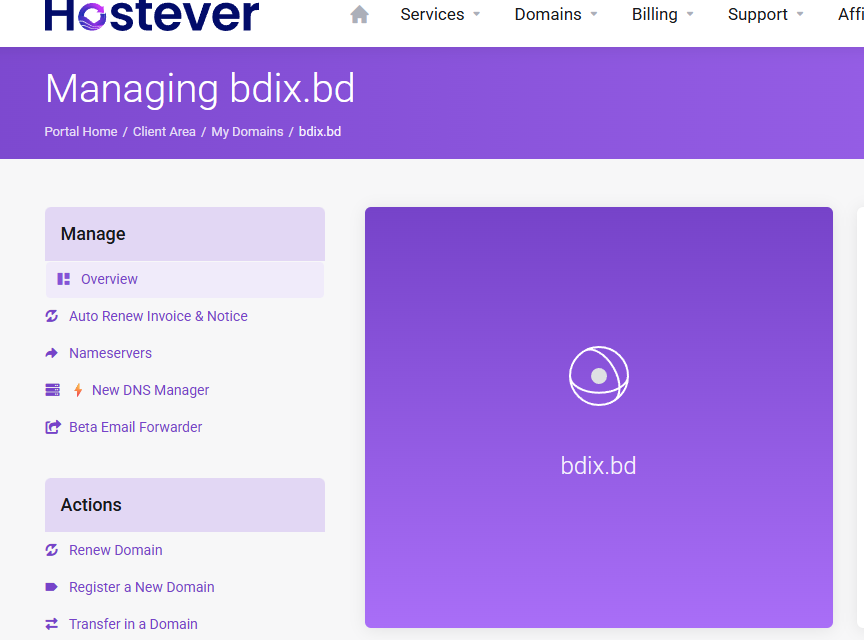The width and height of the screenshot is (864, 640).
Task: Expand the Billing dropdown menu
Action: 663,14
